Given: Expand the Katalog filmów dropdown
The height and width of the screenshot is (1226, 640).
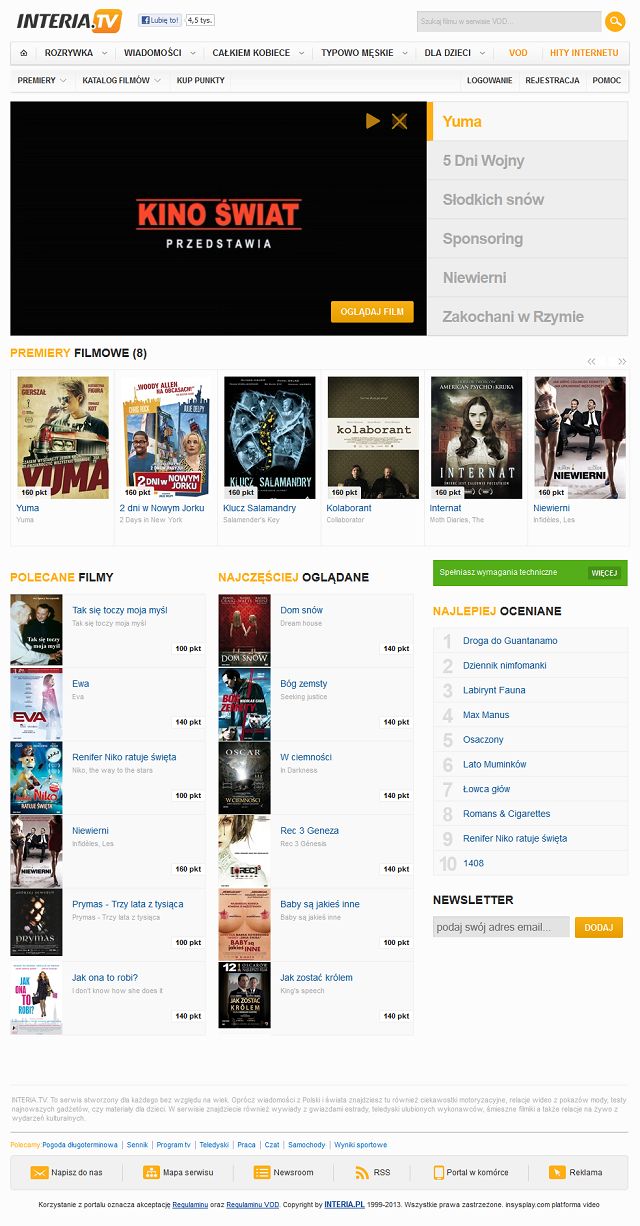Looking at the screenshot, I should (x=121, y=80).
